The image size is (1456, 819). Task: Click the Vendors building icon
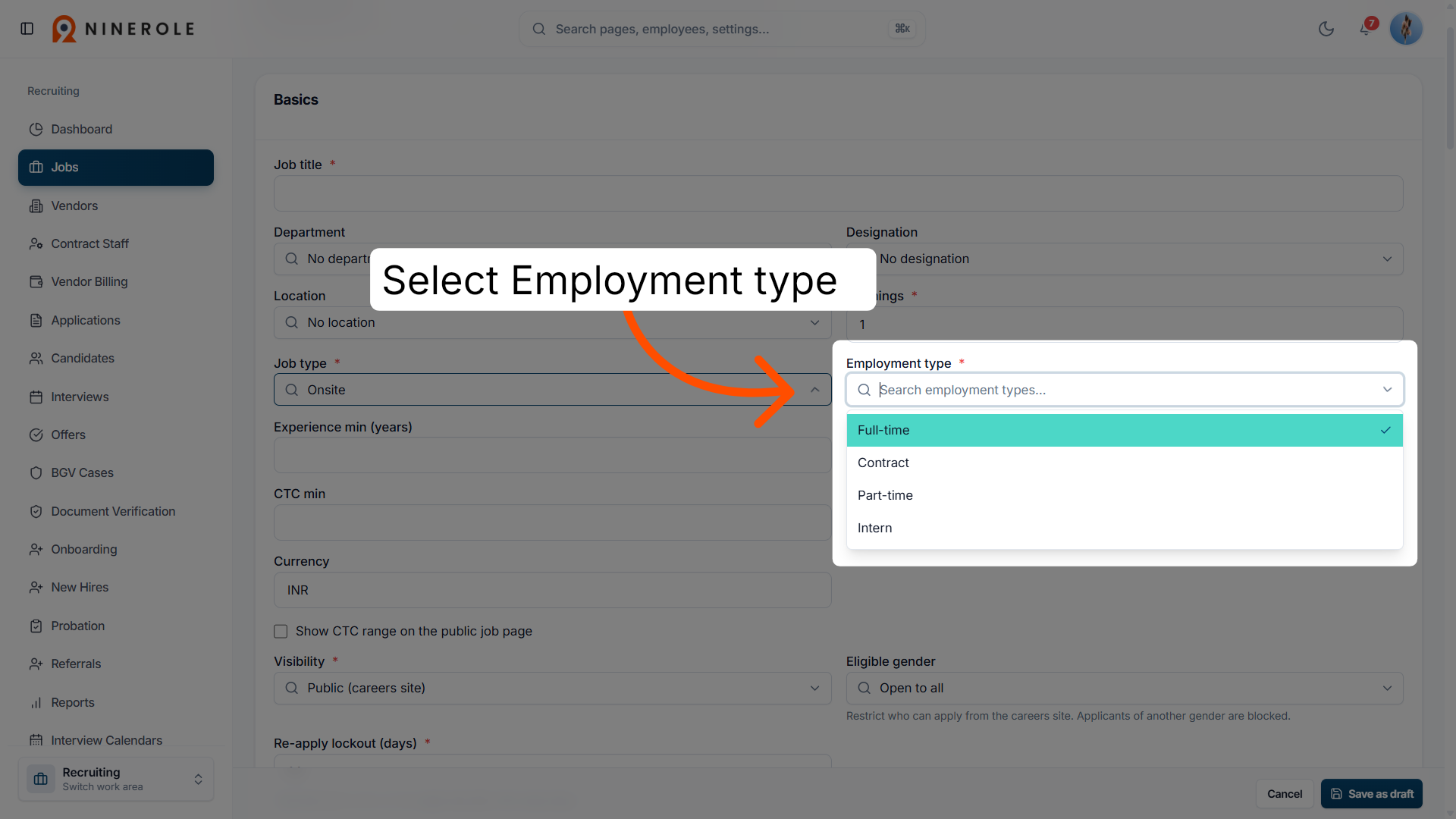point(36,206)
